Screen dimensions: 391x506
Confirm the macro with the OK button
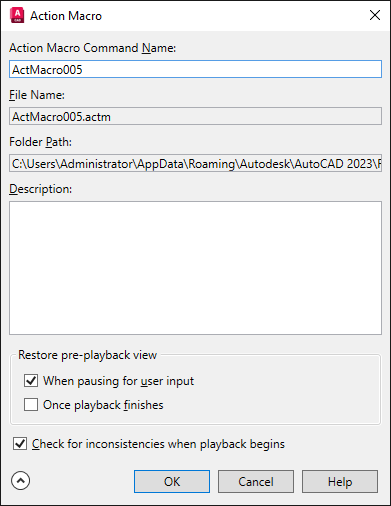click(172, 482)
